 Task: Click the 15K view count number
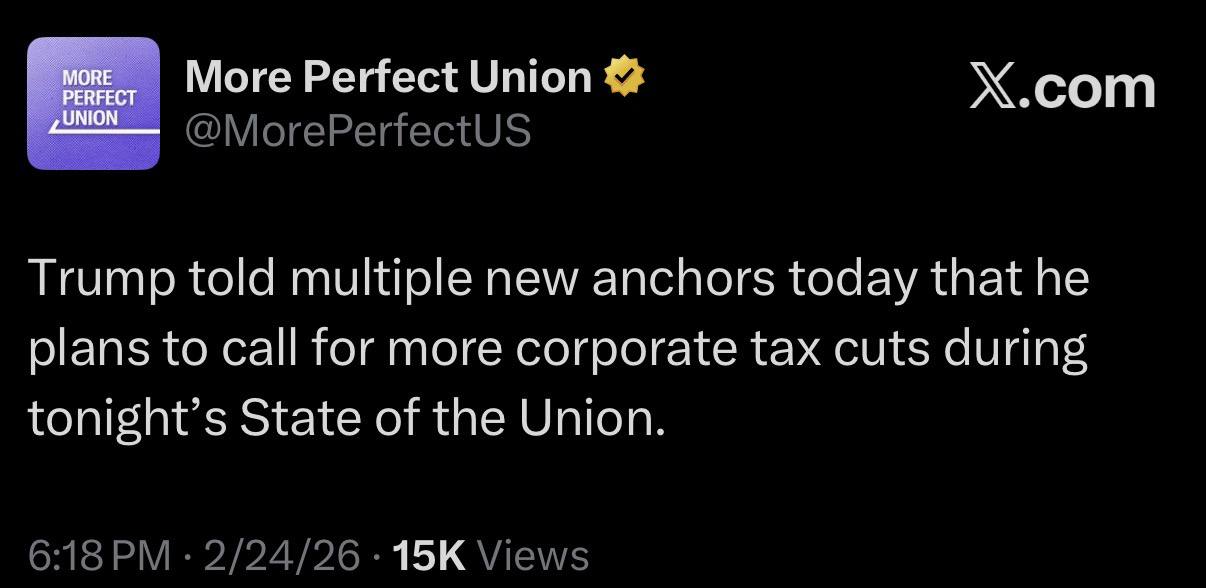click(x=431, y=553)
